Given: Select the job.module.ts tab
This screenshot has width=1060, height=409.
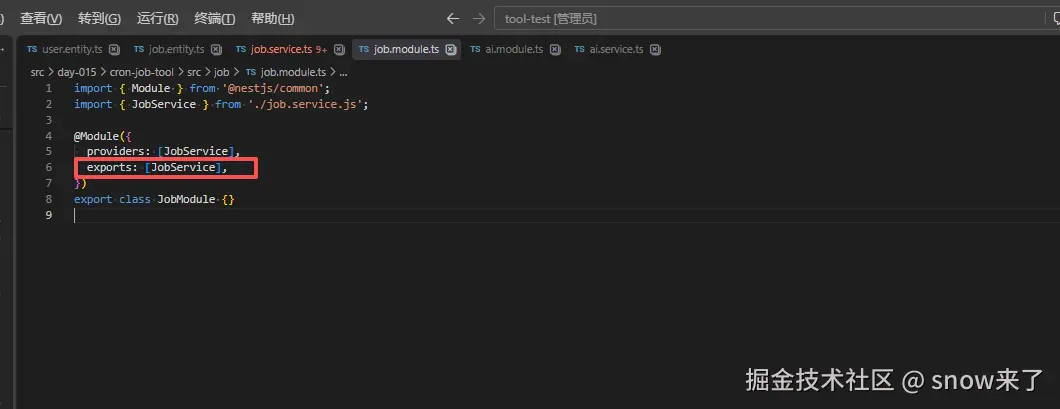Looking at the screenshot, I should 406,49.
